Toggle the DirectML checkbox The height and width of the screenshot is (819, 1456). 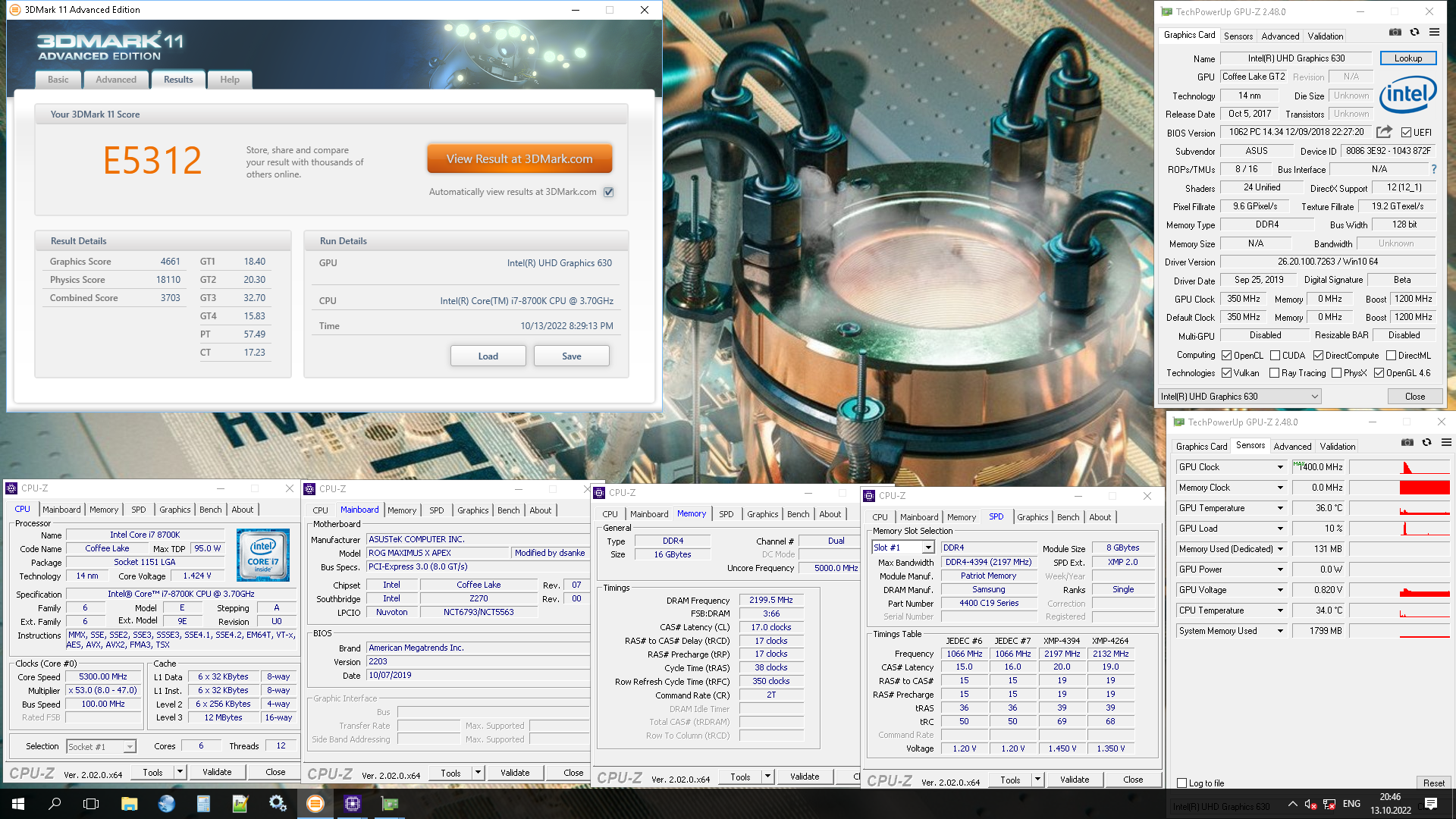point(1391,356)
